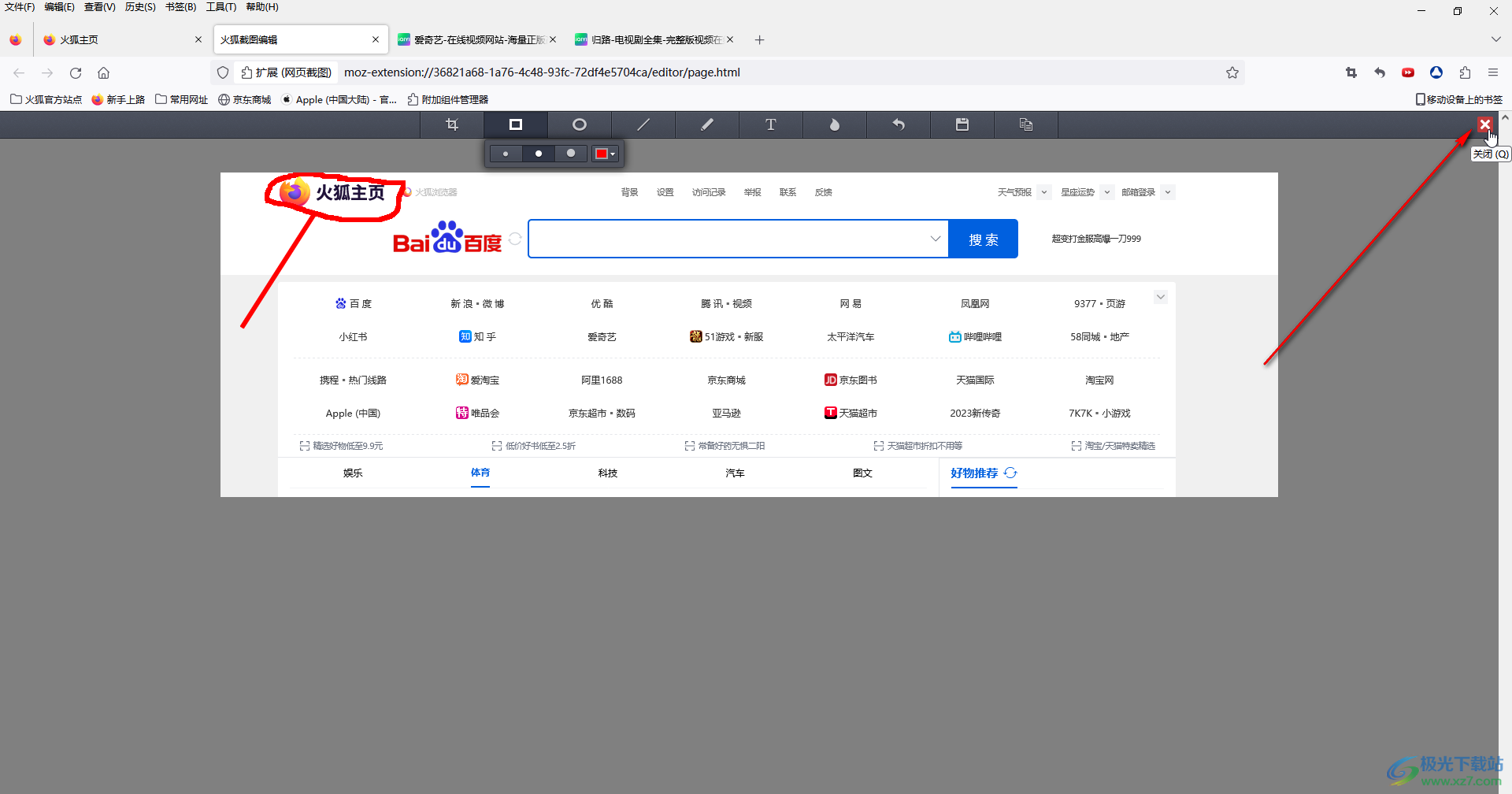The height and width of the screenshot is (794, 1512).
Task: Open the 书签(B) menu
Action: coord(180,7)
